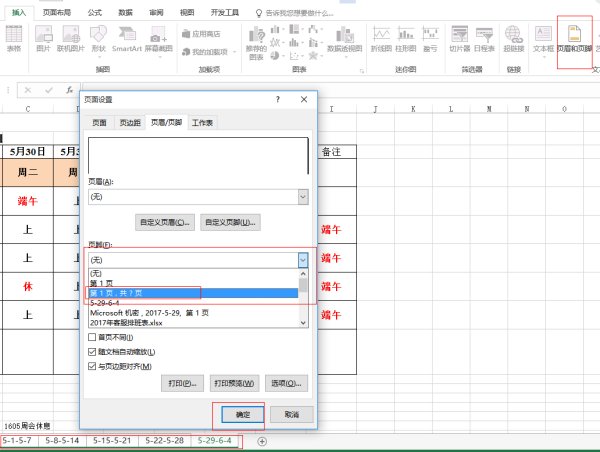Select the (无) option in footer list
This screenshot has width=600, height=452.
pos(194,273)
